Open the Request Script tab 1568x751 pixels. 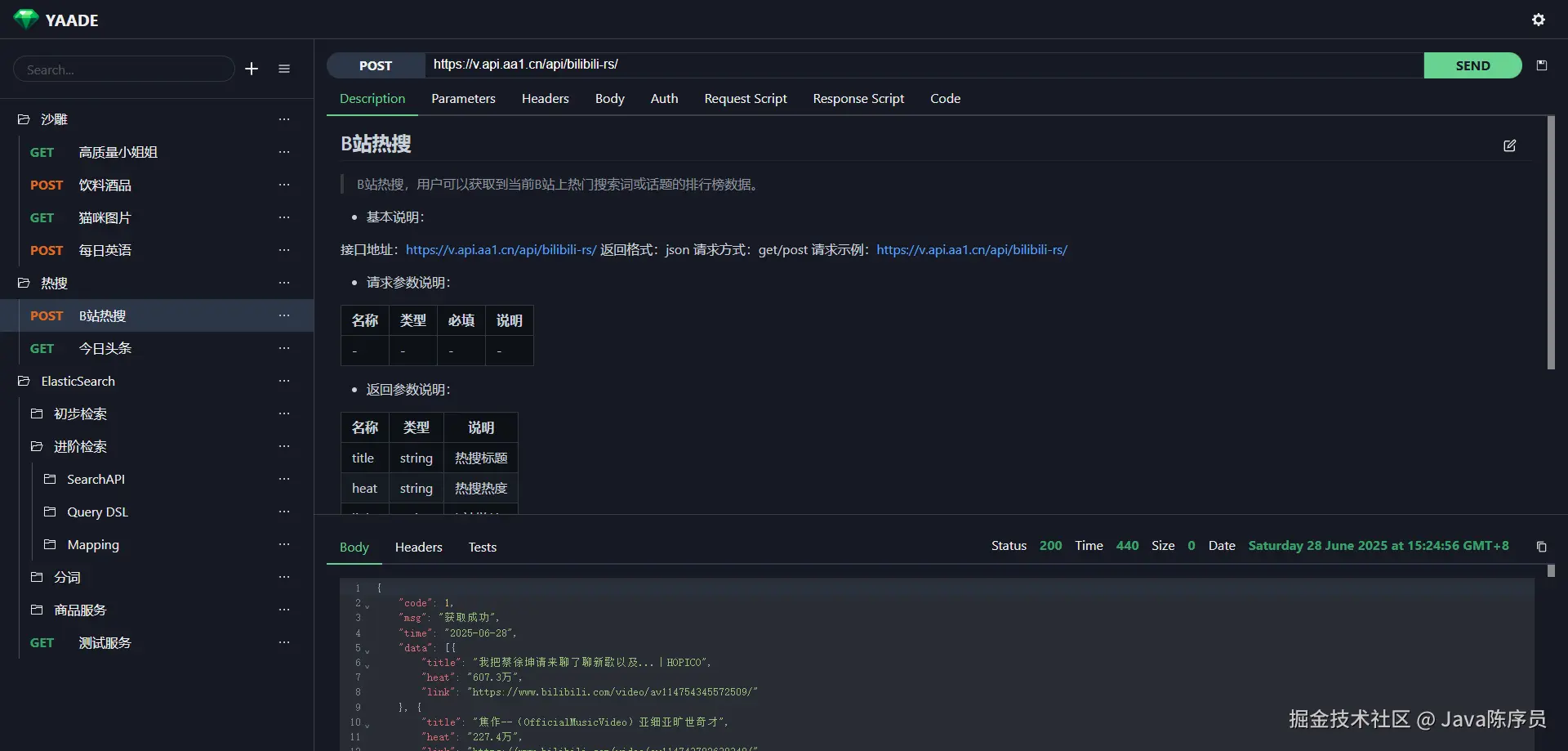[x=746, y=98]
